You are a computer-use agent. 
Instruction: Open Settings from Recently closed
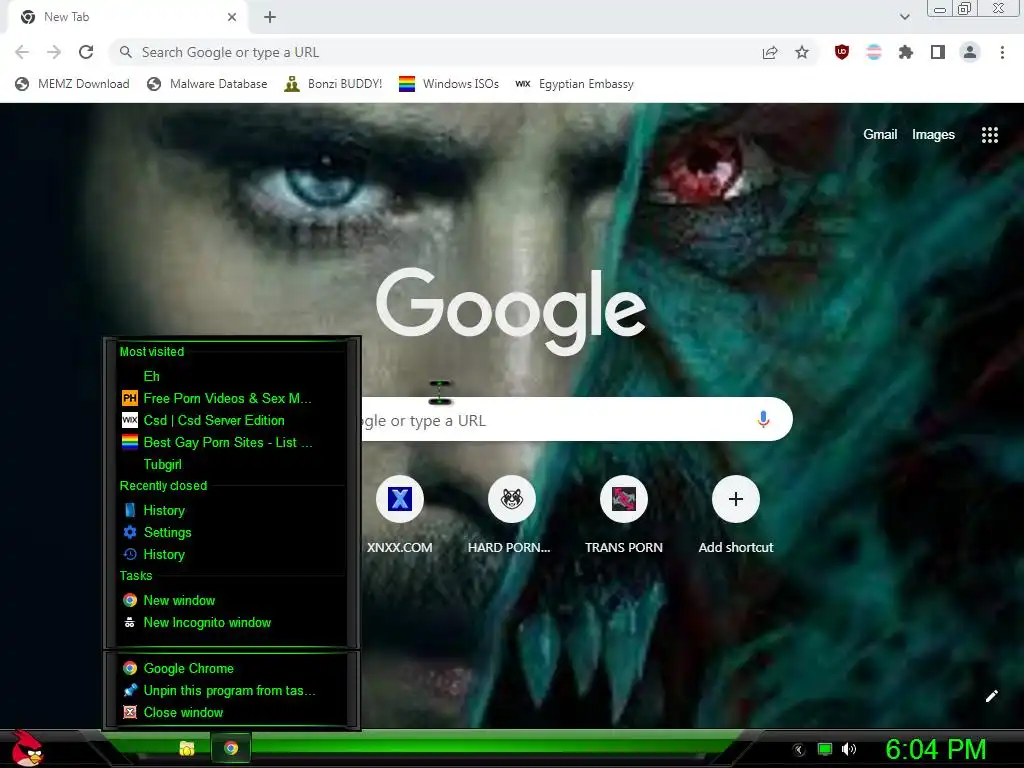click(231, 532)
